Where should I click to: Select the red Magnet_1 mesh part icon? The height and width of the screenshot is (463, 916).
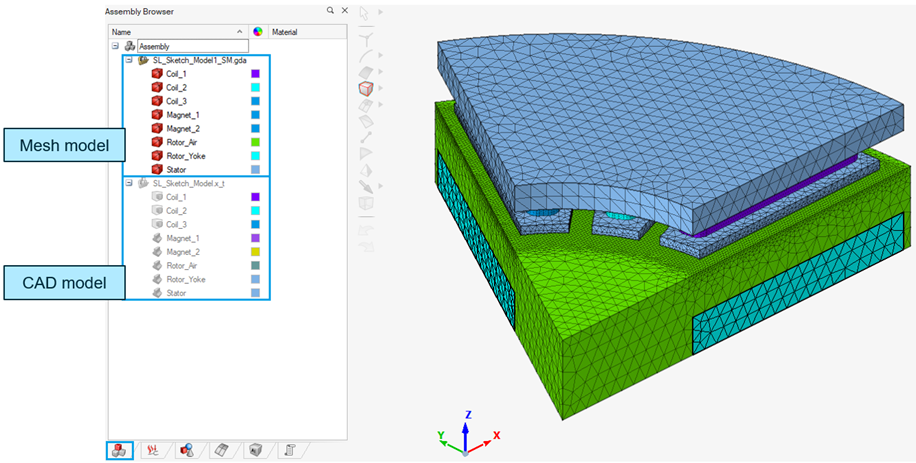(x=157, y=115)
